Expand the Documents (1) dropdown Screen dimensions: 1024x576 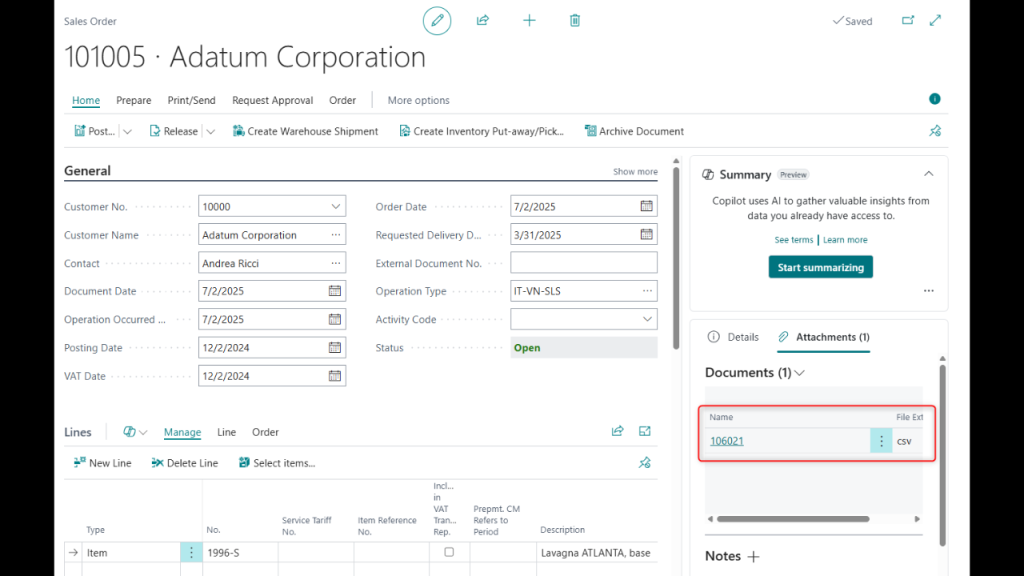(799, 373)
